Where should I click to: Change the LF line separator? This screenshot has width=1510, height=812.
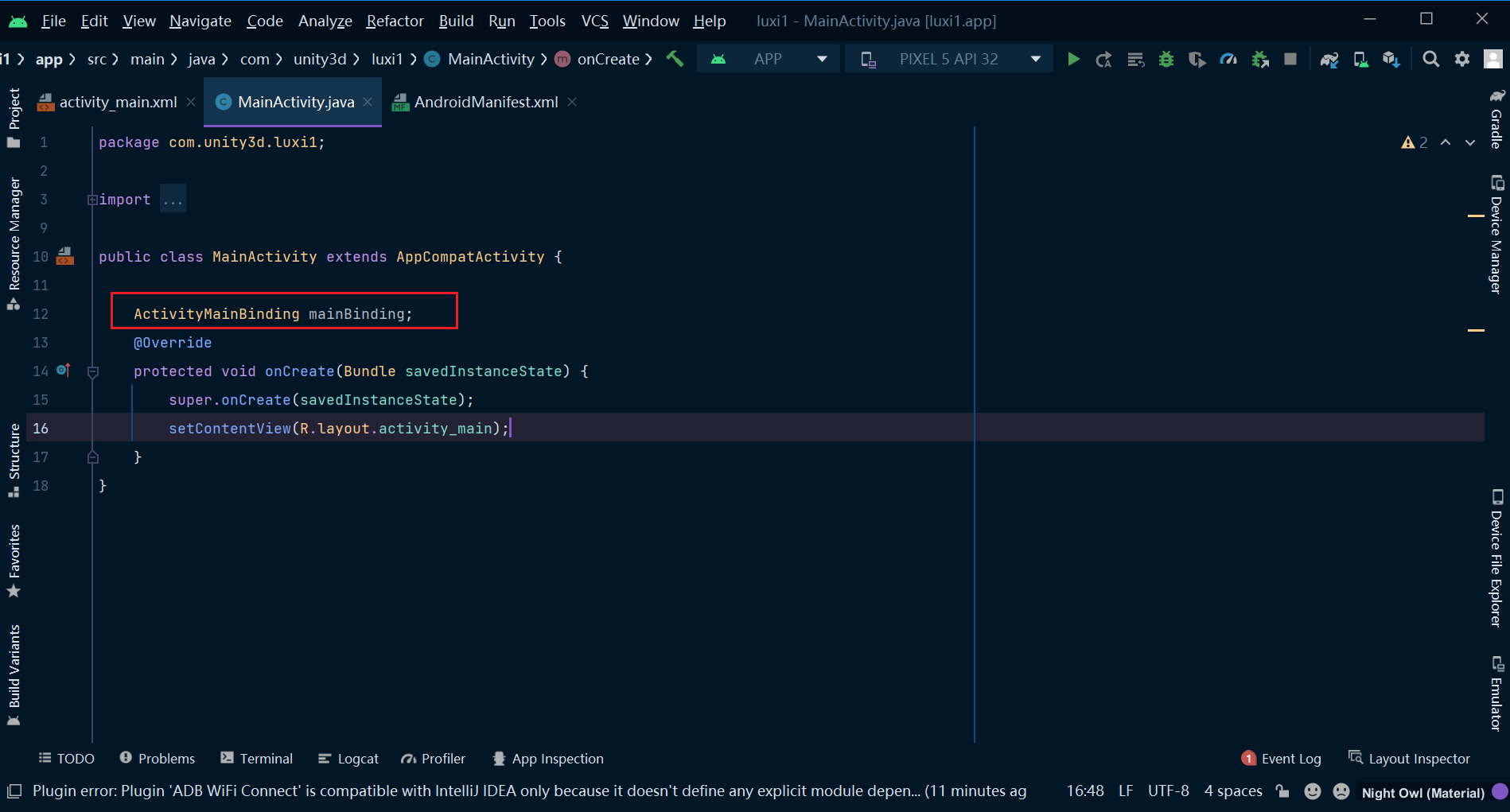click(1126, 791)
